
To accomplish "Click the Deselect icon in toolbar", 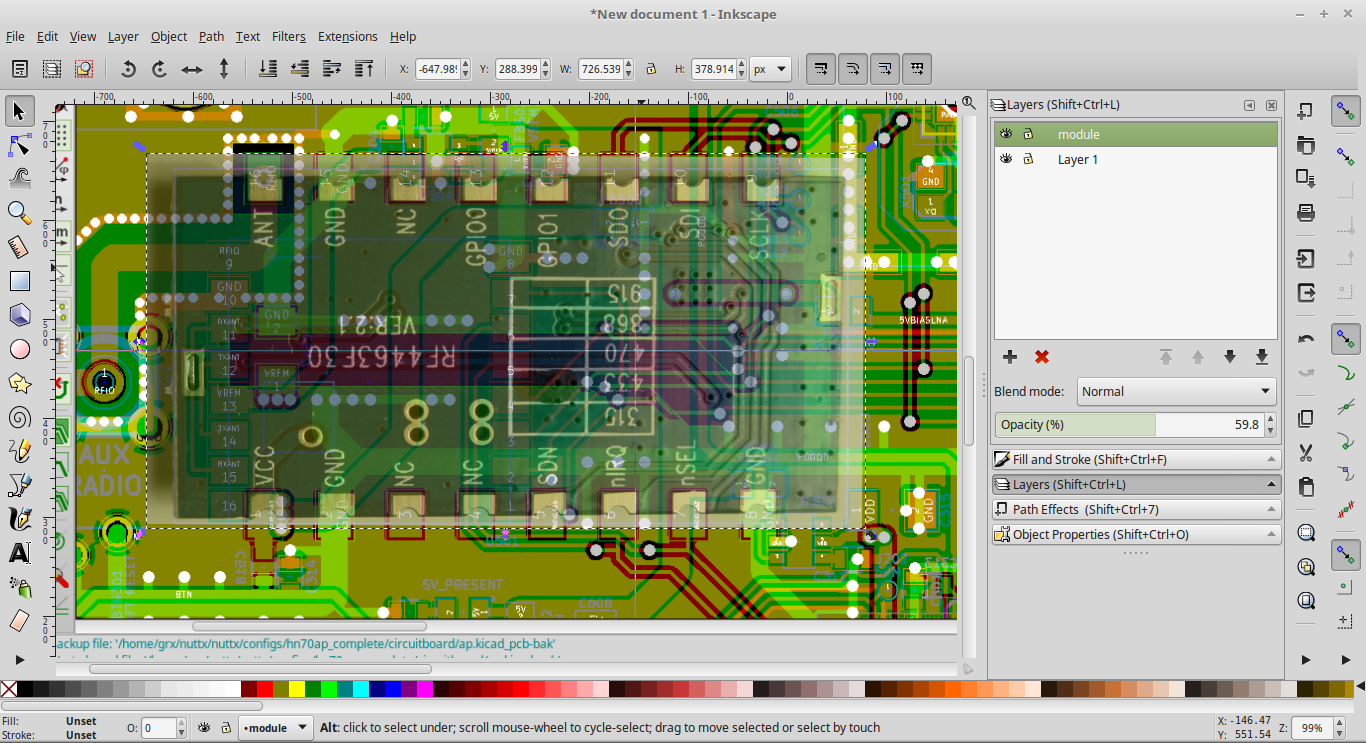I will (83, 69).
